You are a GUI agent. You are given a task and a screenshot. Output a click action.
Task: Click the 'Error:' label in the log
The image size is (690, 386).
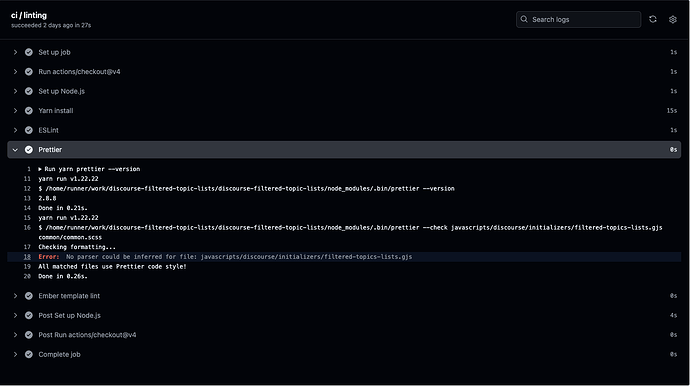[48, 257]
